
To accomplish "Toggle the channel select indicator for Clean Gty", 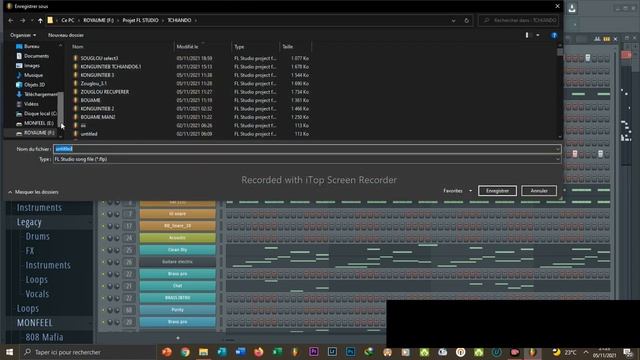I will point(221,250).
